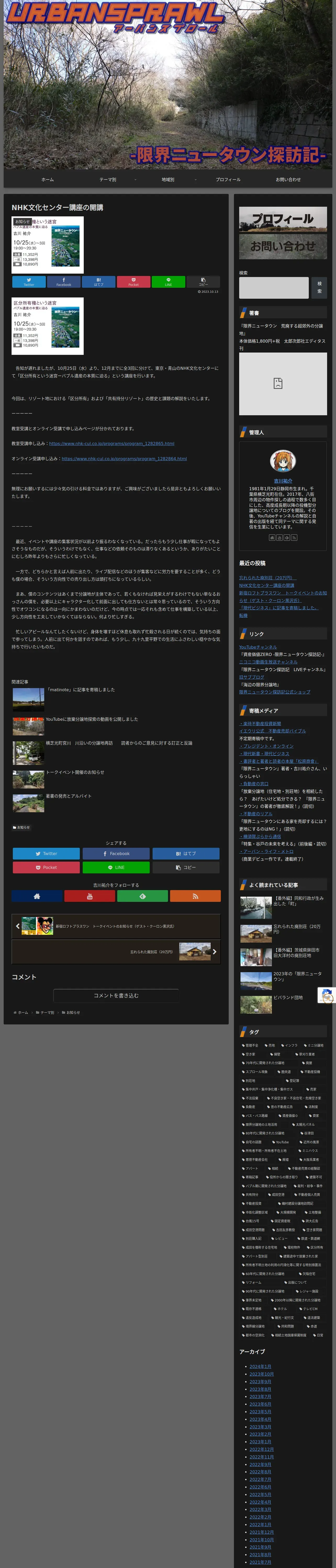Click the NHK course flyer image under the title
This screenshot has height=1568, width=336.
tap(48, 245)
